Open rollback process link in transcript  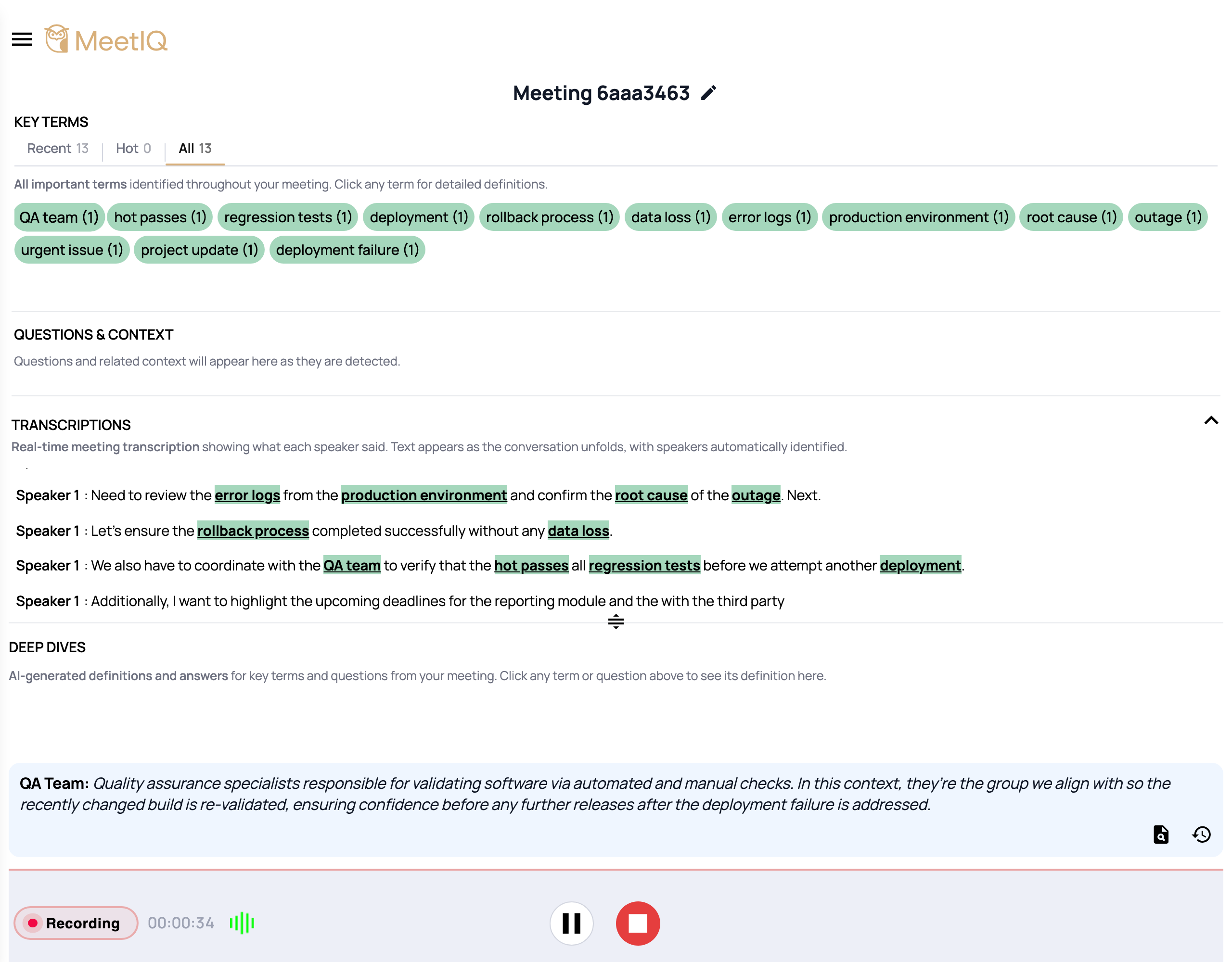(253, 531)
